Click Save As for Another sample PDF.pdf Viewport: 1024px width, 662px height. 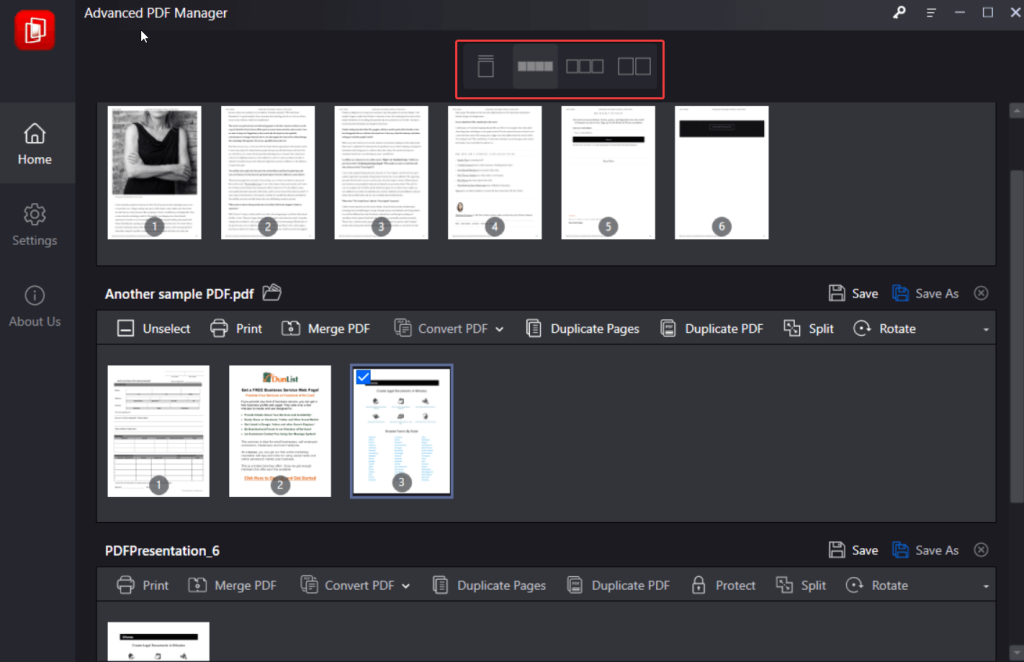pos(925,293)
